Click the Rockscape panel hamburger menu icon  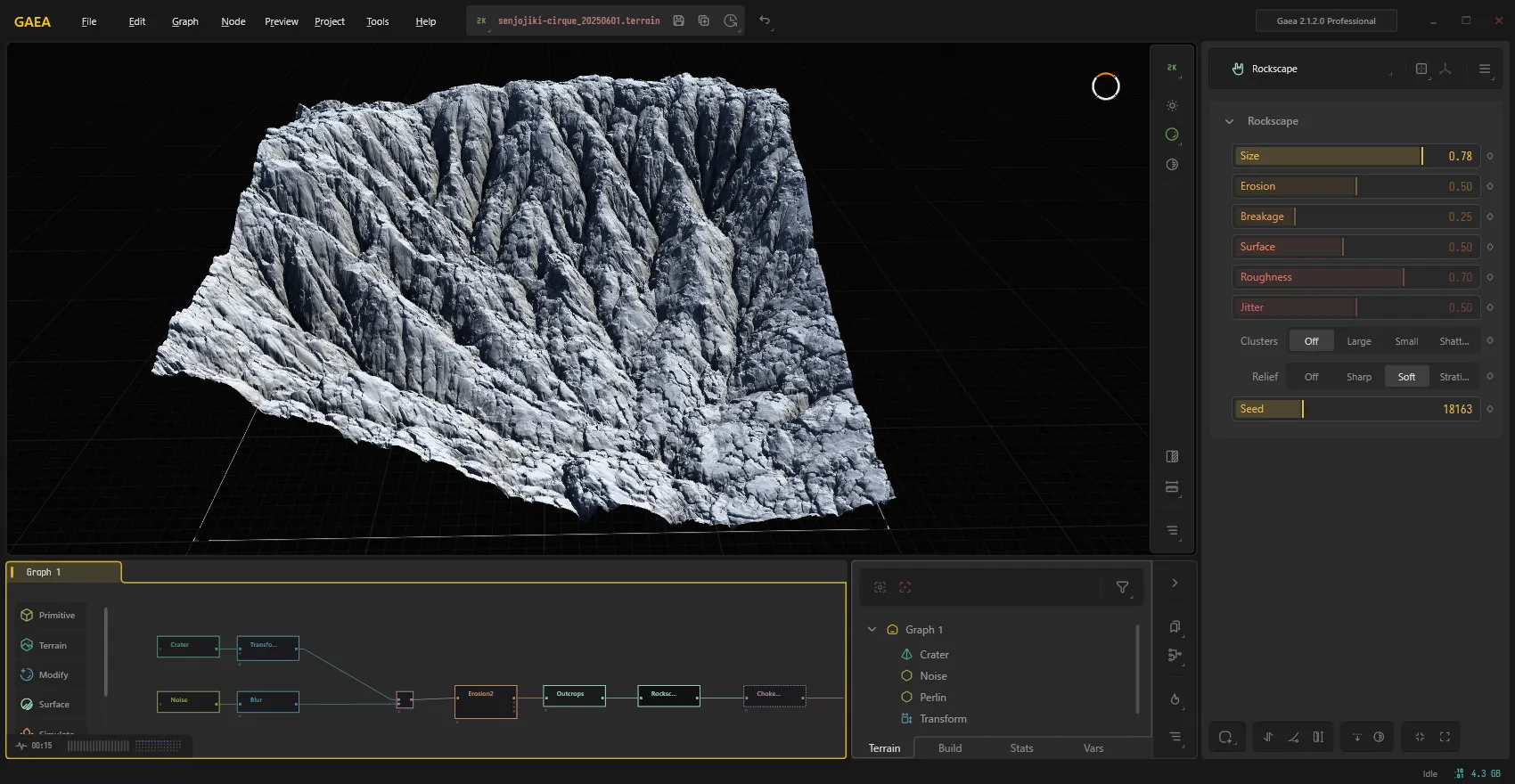[x=1484, y=69]
